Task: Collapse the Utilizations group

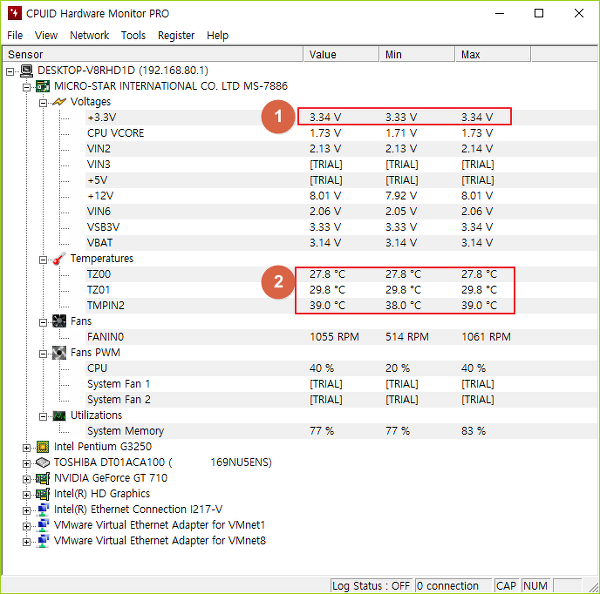Action: click(x=43, y=417)
